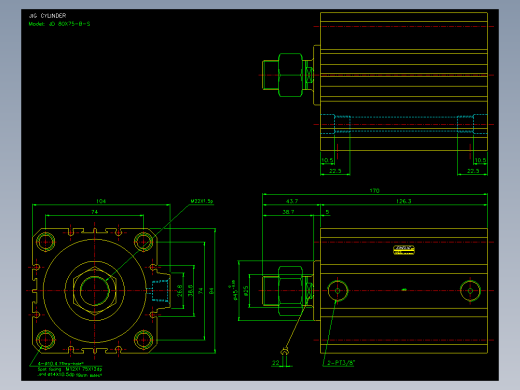Click the hex nut center in front view
The image size is (520, 390).
coord(95,291)
